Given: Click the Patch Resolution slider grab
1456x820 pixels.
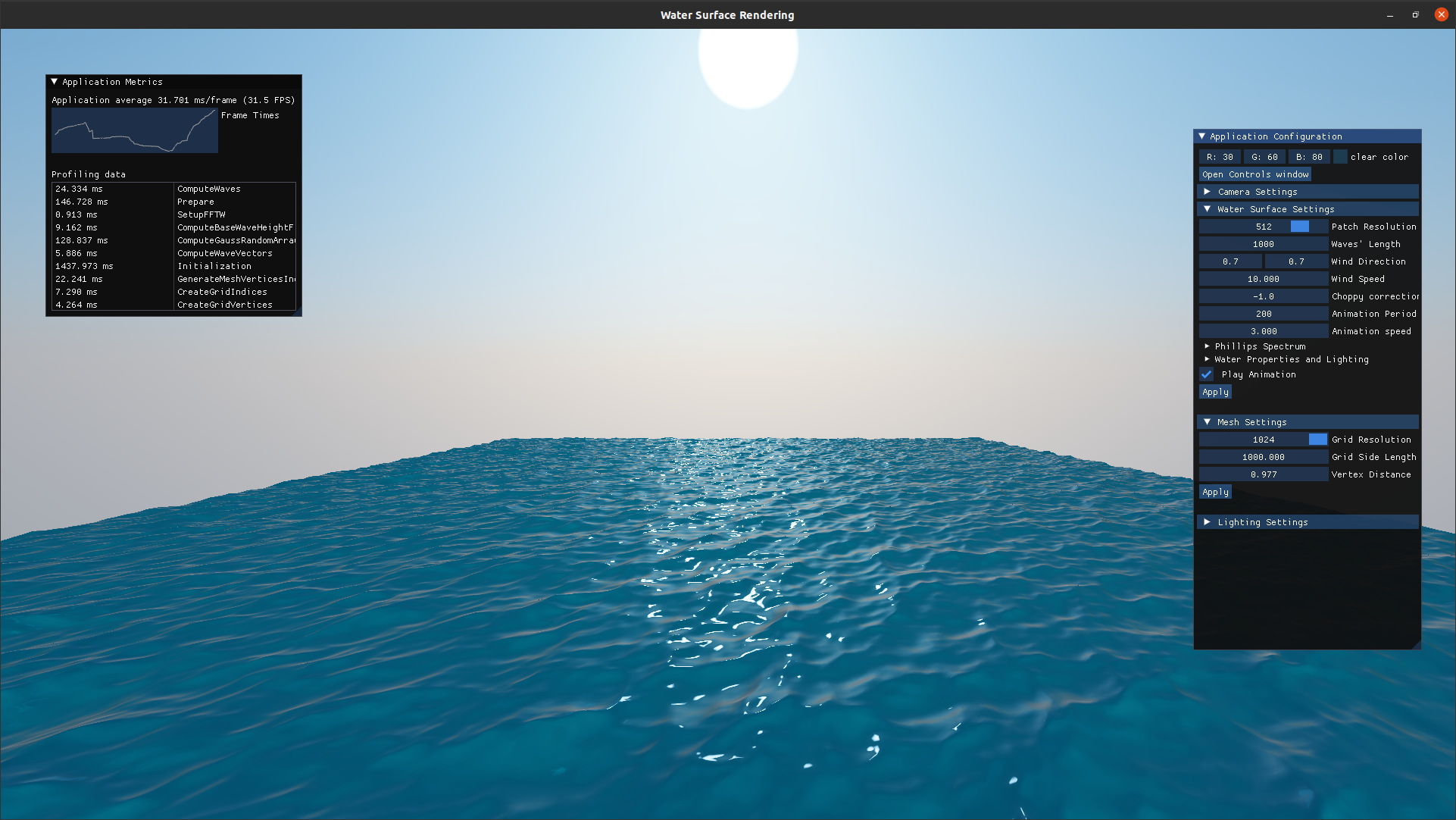Looking at the screenshot, I should (1299, 227).
